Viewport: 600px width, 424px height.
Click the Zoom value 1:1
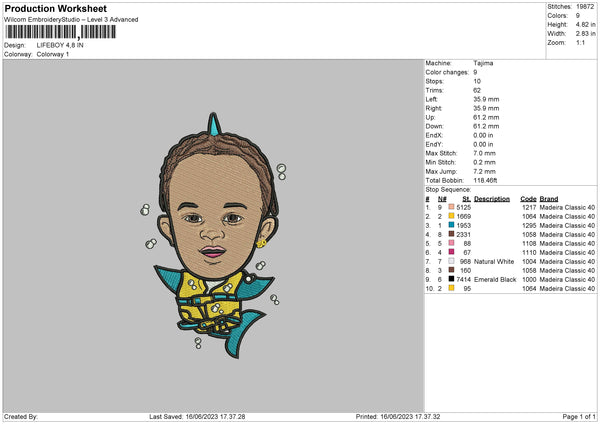pyautogui.click(x=580, y=42)
